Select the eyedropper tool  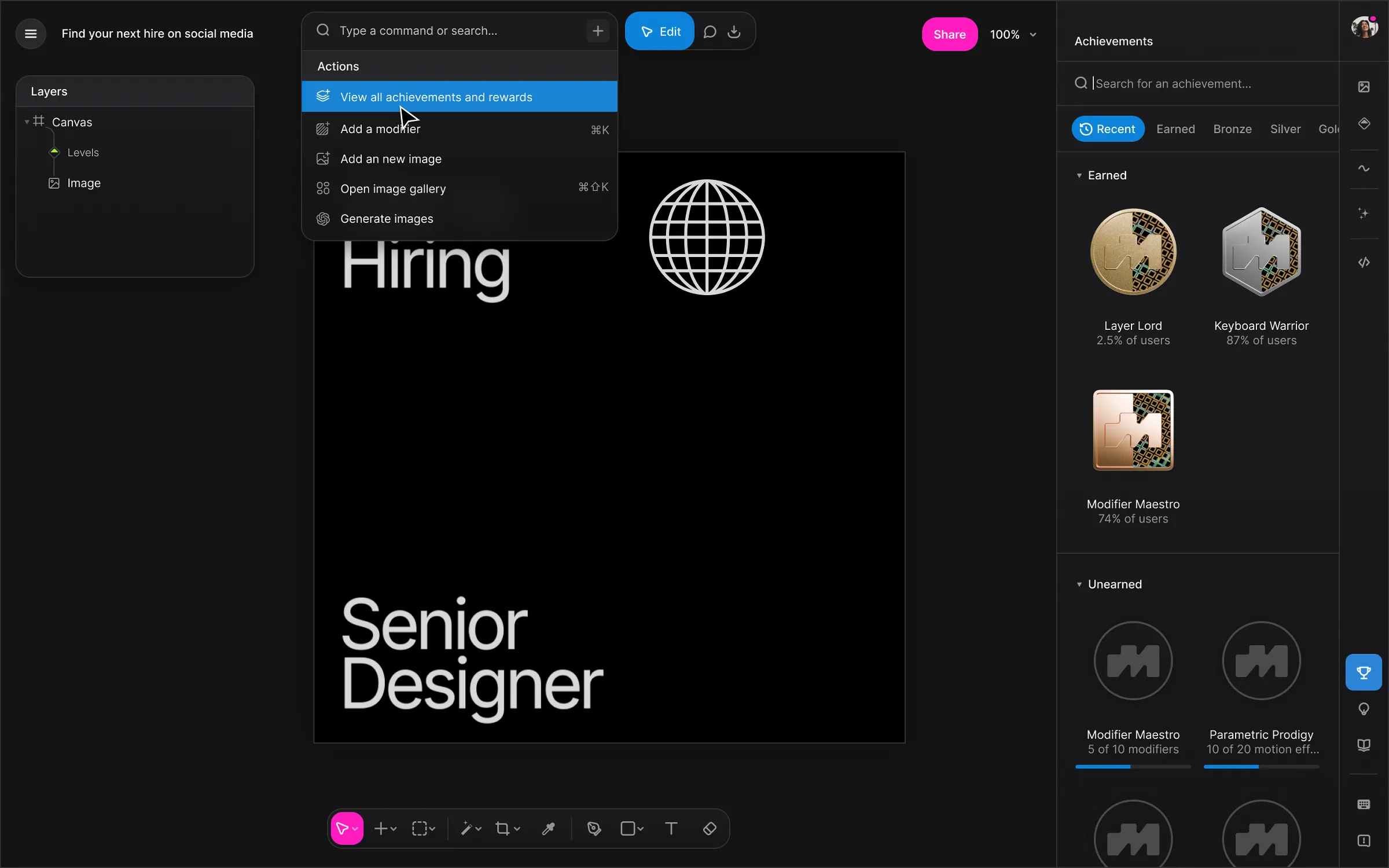pyautogui.click(x=548, y=829)
